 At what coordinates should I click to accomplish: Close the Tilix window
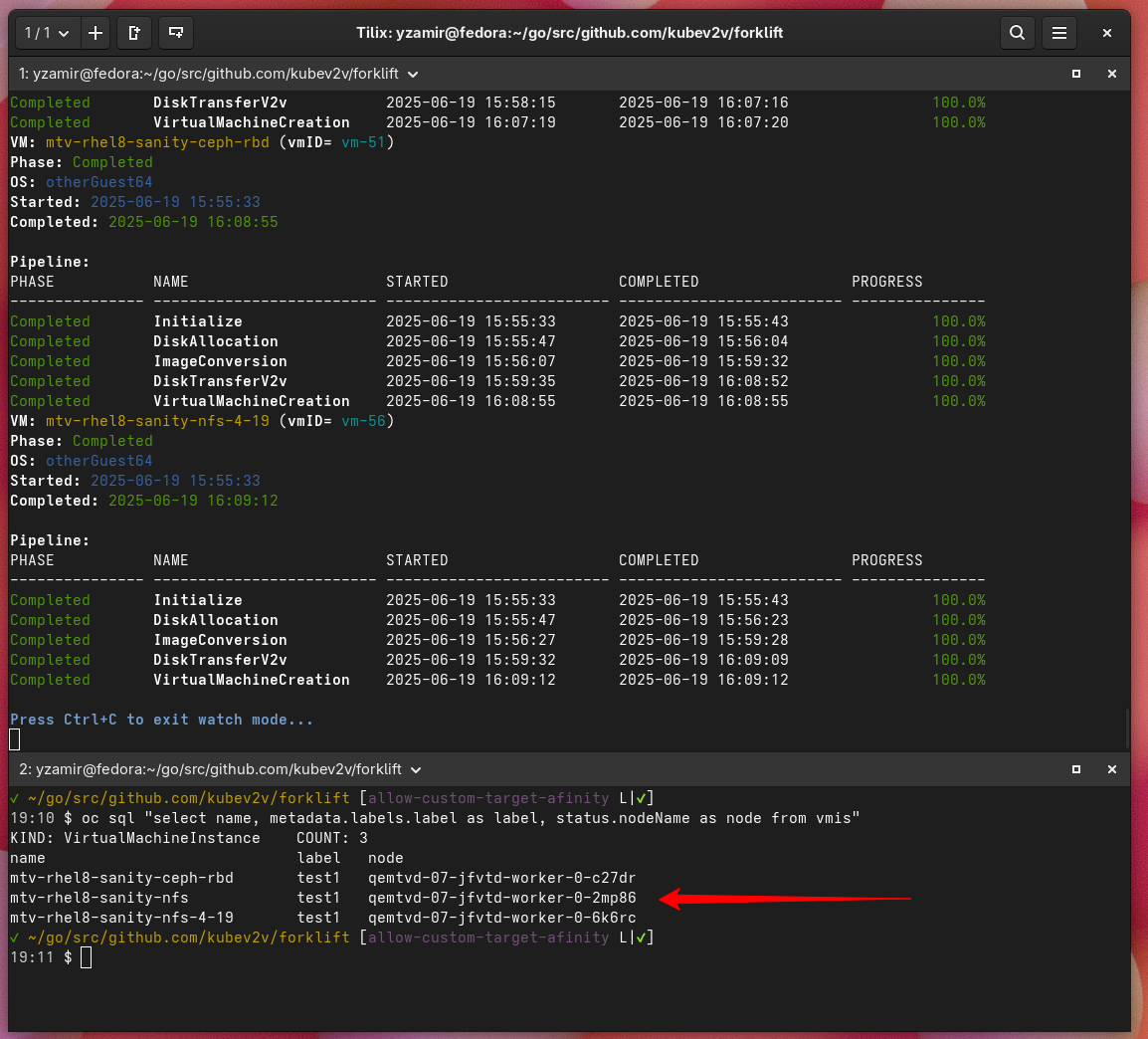click(1107, 33)
